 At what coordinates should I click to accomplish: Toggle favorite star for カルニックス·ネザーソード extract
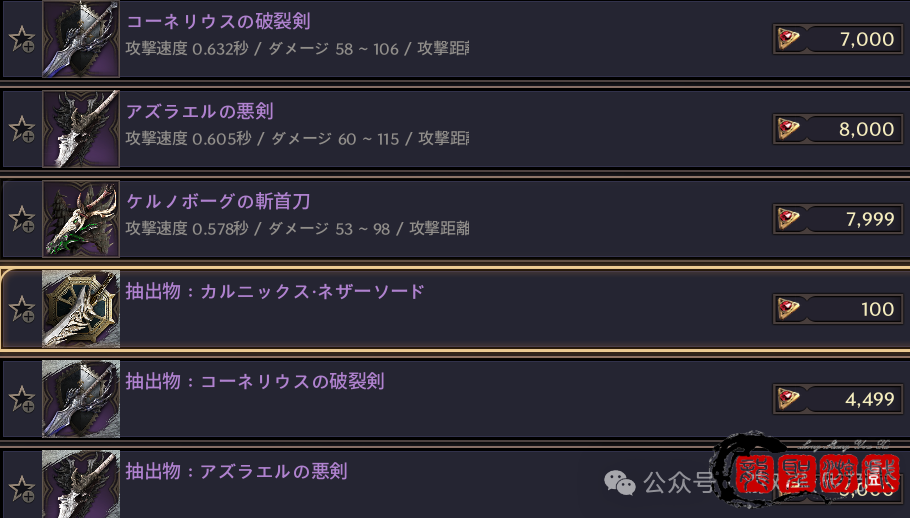(x=21, y=309)
